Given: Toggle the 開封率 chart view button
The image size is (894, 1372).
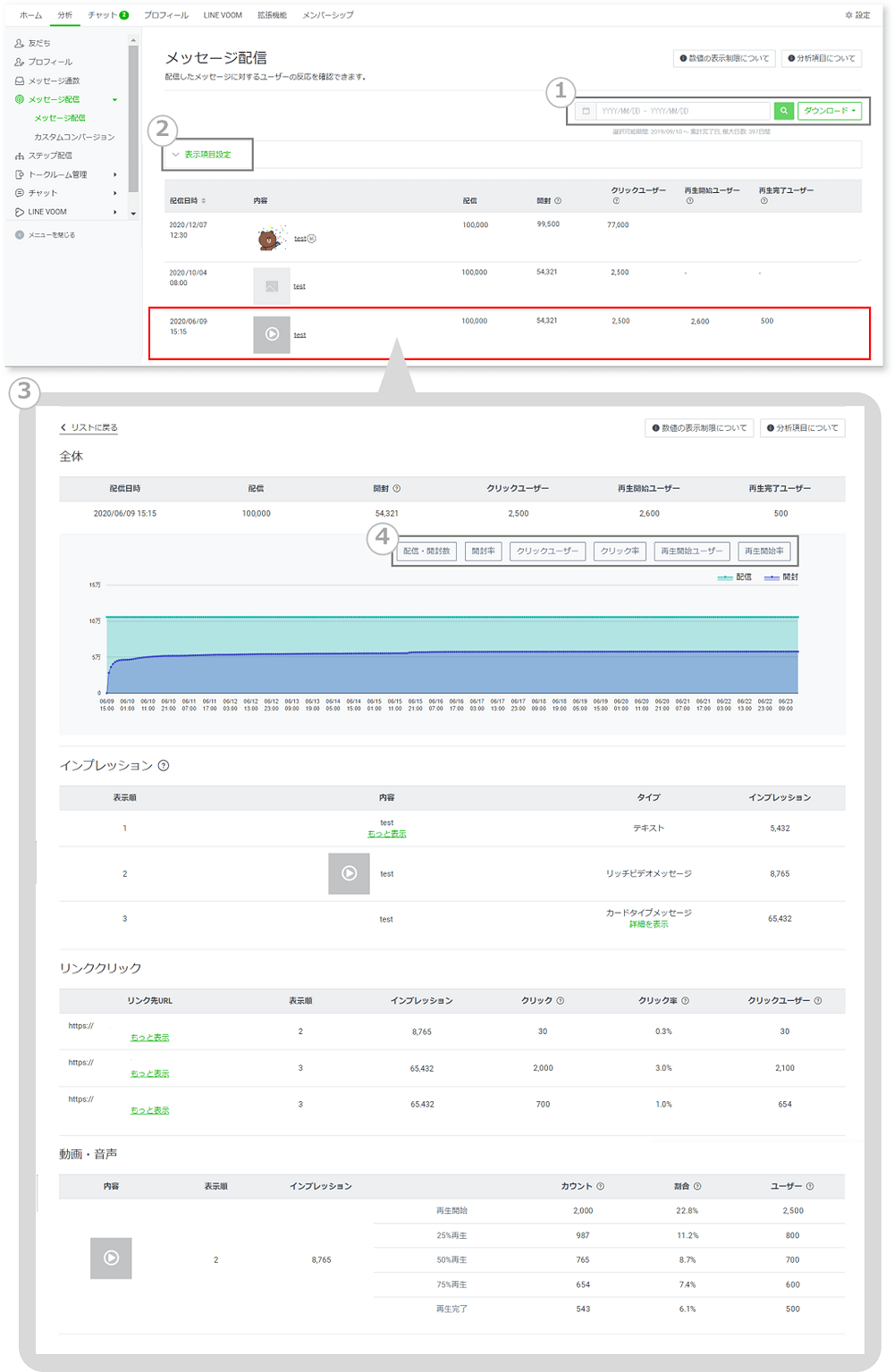Looking at the screenshot, I should [x=483, y=551].
